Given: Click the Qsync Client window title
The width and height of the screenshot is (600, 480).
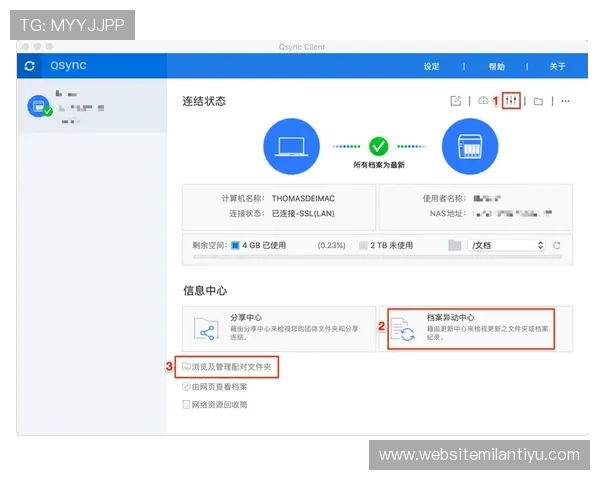Looking at the screenshot, I should [302, 47].
